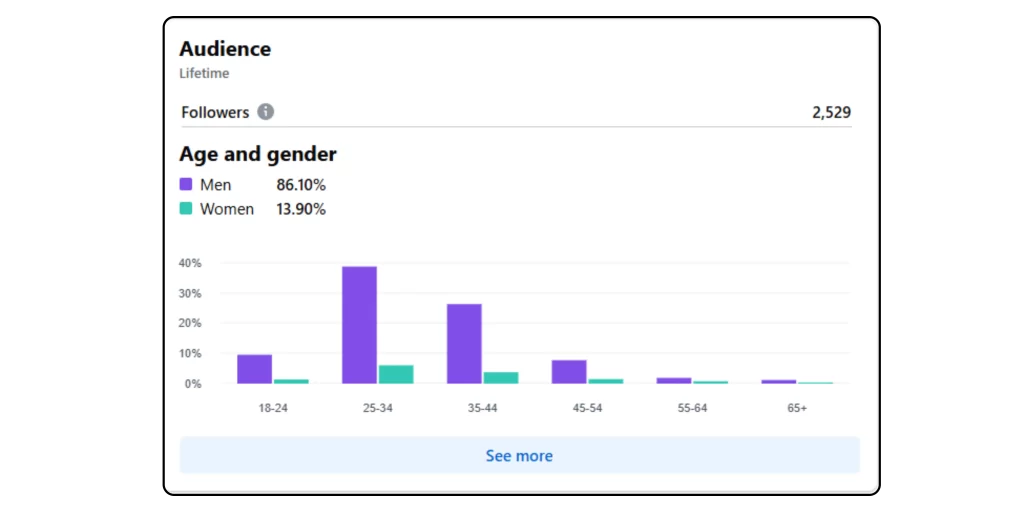Click the teal Women legend swatch
This screenshot has height=512, width=1024.
pyautogui.click(x=186, y=209)
